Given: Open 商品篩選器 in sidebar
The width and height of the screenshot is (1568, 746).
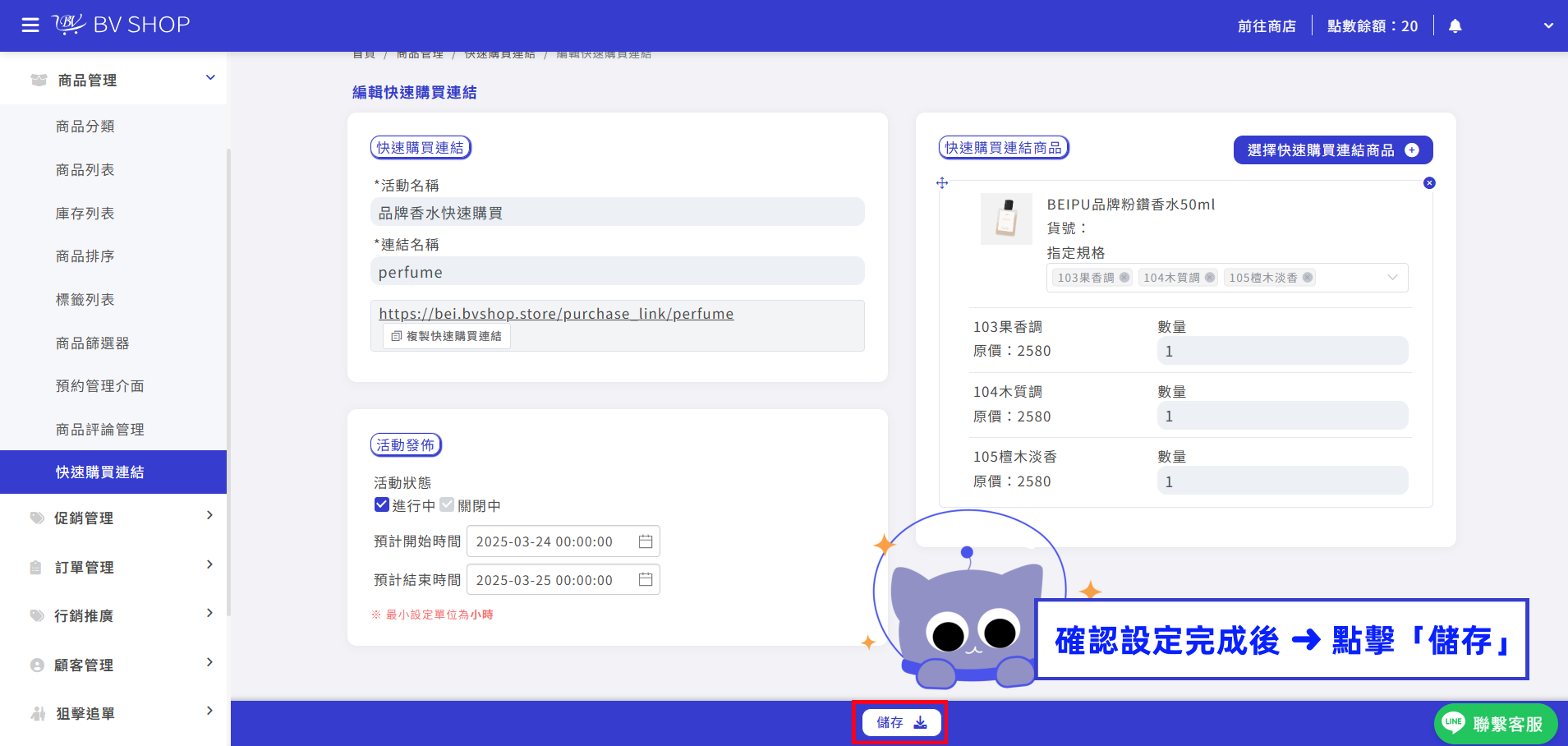Looking at the screenshot, I should pos(92,343).
